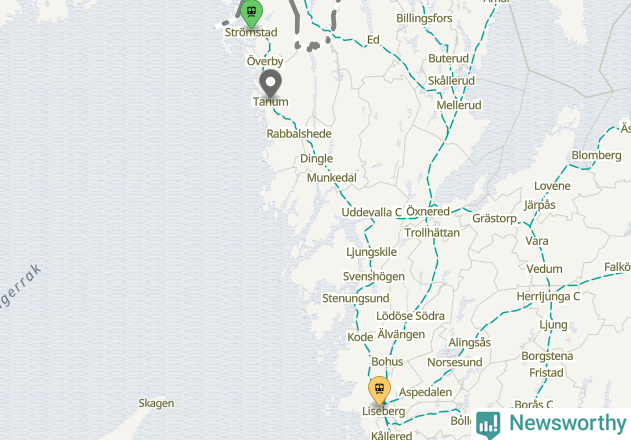This screenshot has height=440, width=631.
Task: Open the Newsworthy text link
Action: point(567,423)
